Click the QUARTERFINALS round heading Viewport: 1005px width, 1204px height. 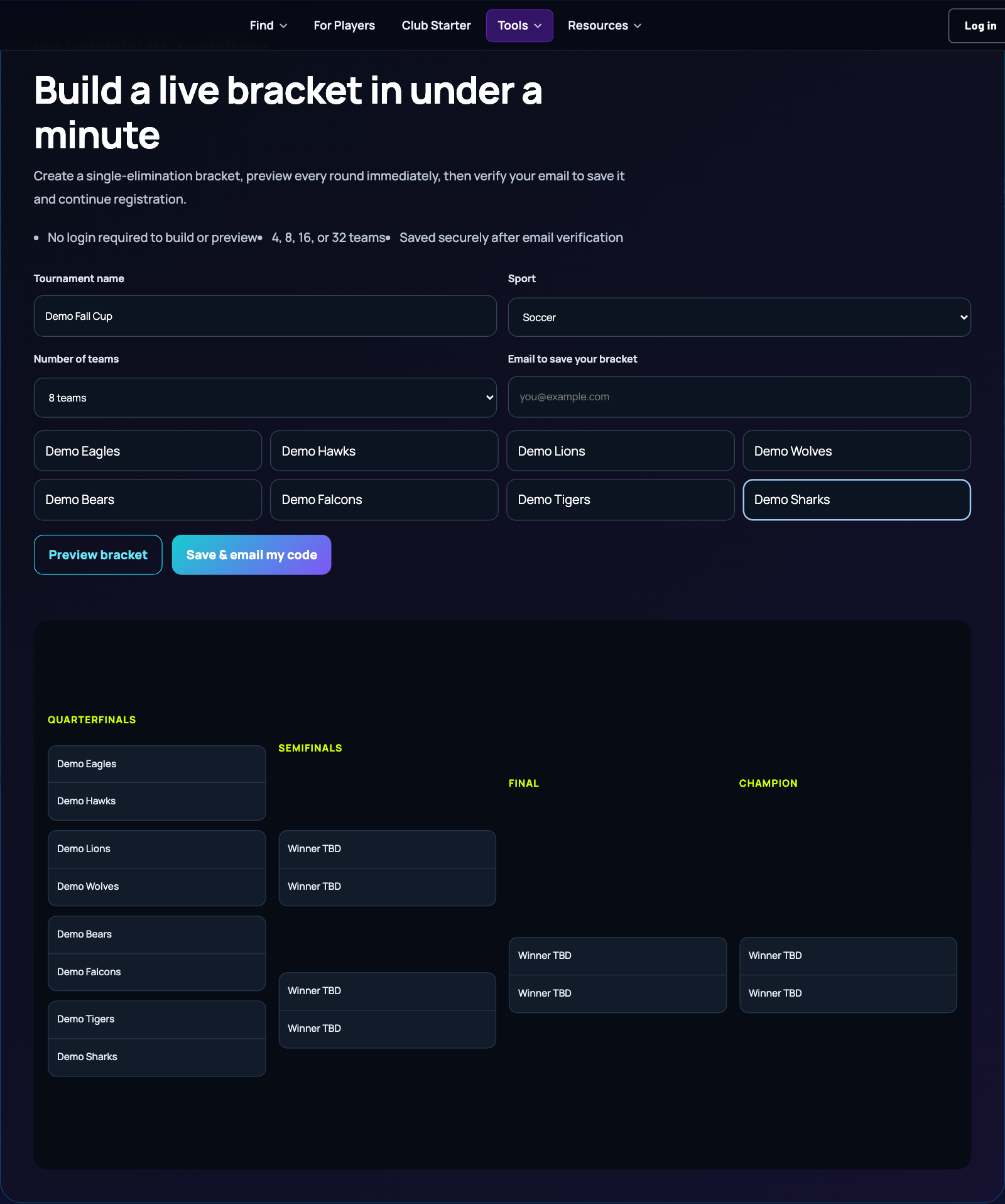click(92, 720)
